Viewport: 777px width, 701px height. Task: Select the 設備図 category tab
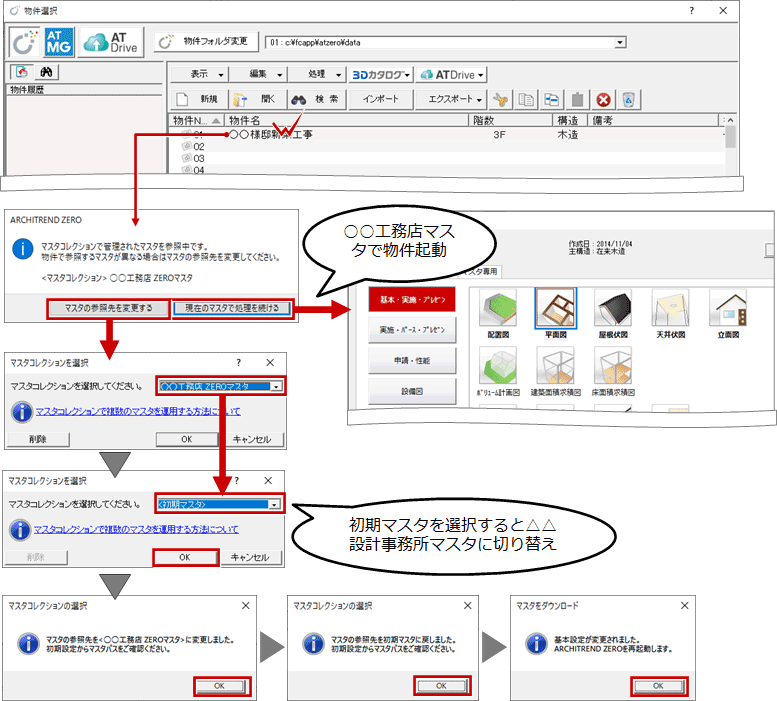coord(412,391)
